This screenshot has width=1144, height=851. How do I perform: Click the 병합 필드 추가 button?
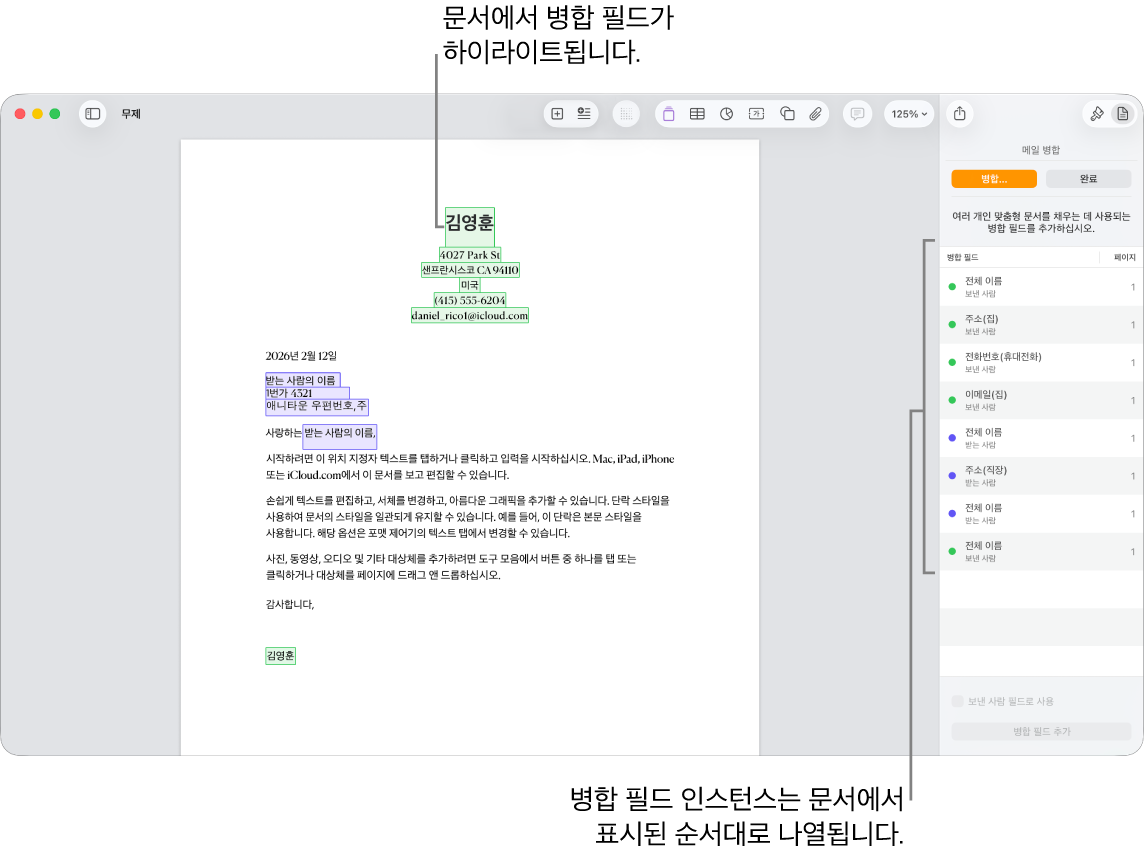(x=1041, y=731)
